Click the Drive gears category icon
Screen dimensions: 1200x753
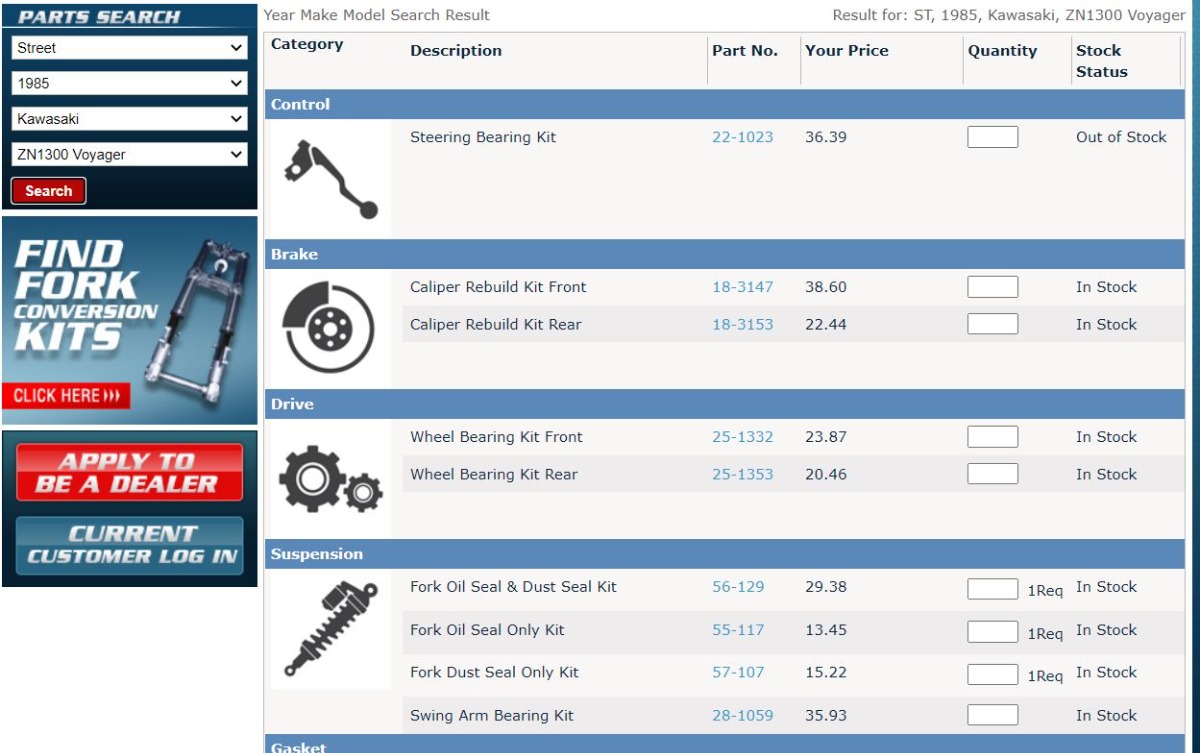(x=330, y=478)
